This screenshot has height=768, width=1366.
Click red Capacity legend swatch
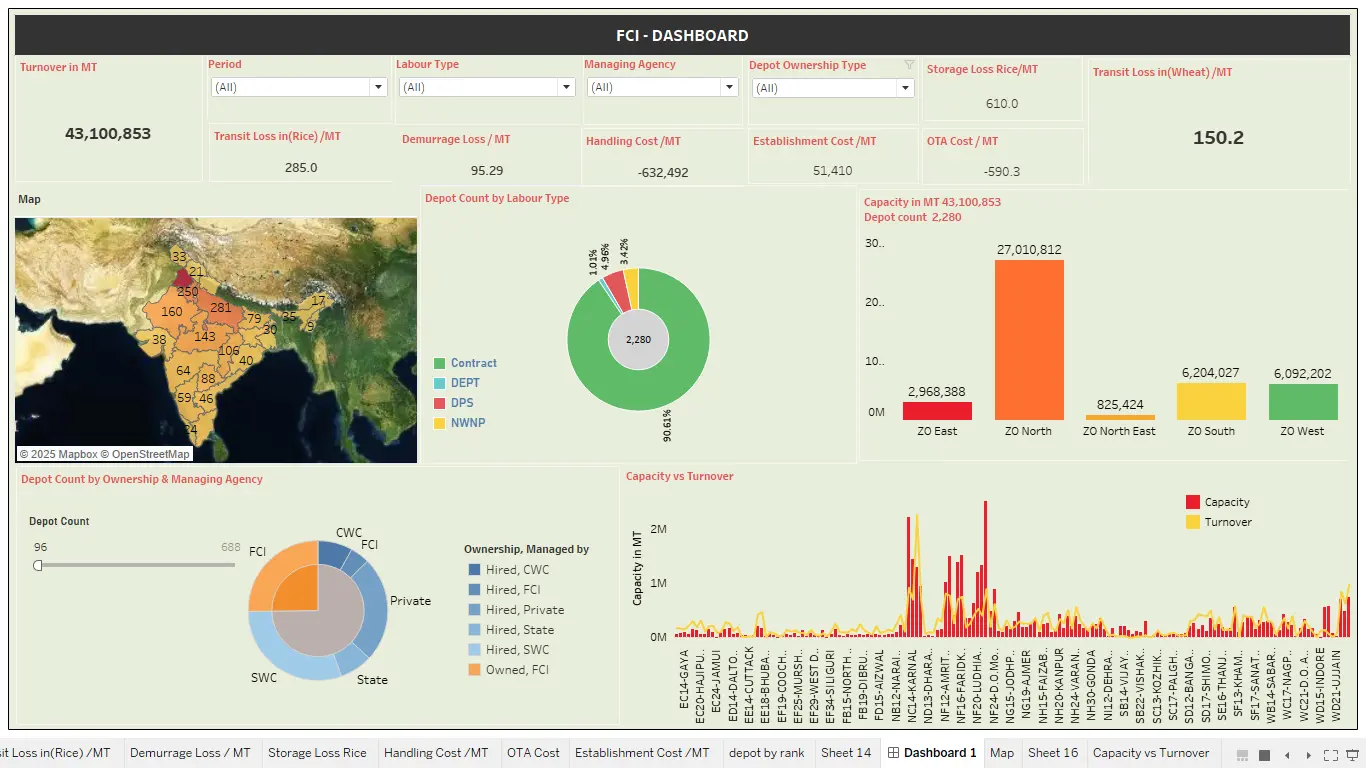coord(1192,502)
